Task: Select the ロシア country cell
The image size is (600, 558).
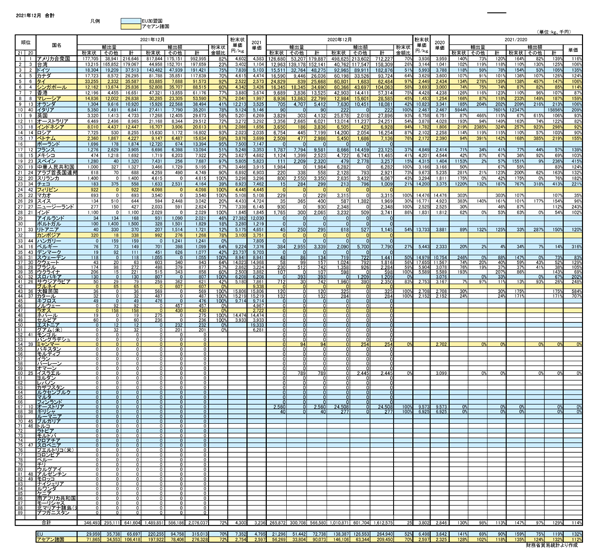Action: pyautogui.click(x=57, y=132)
